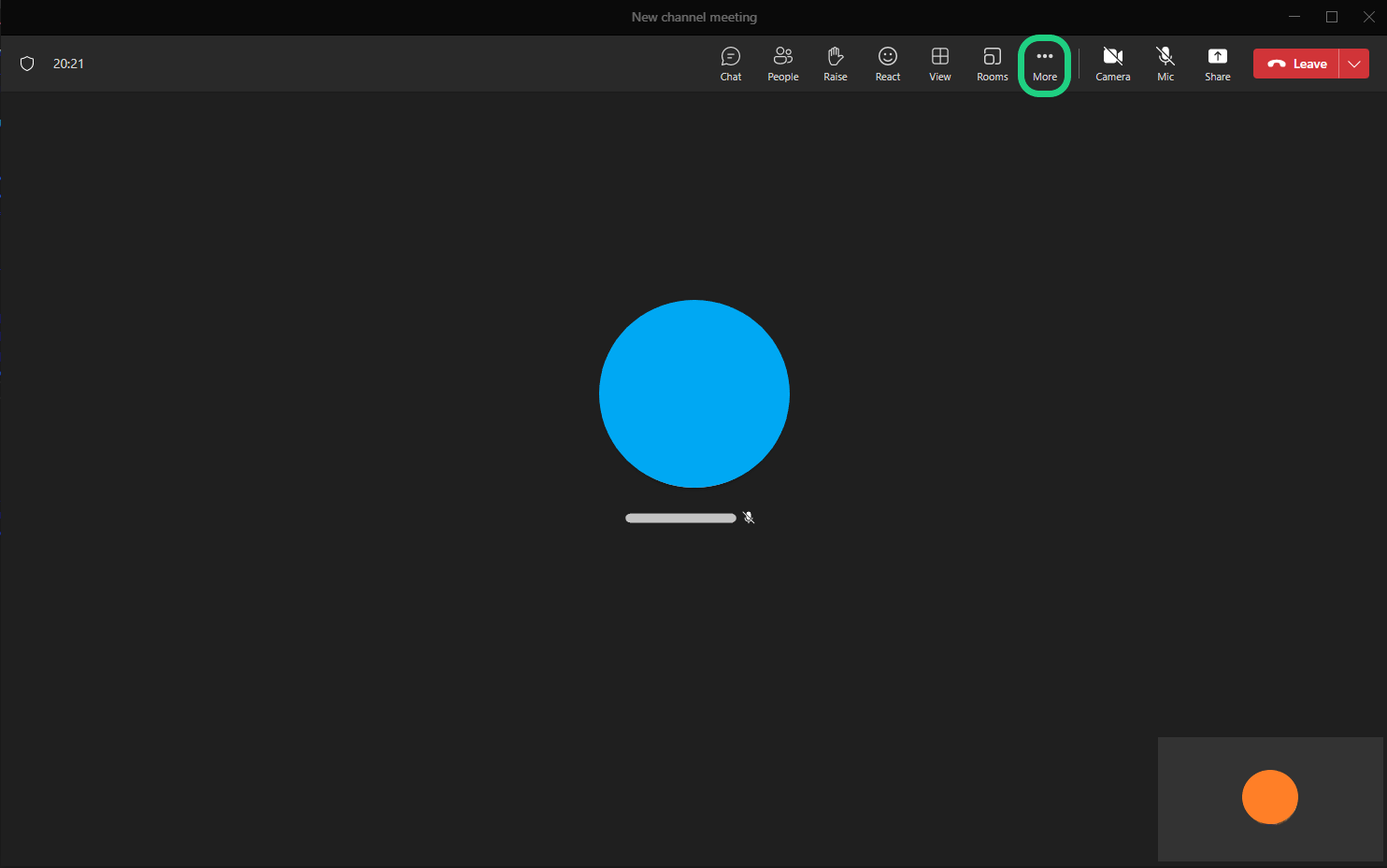
Task: Expand the Leave options arrow
Action: 1354,64
